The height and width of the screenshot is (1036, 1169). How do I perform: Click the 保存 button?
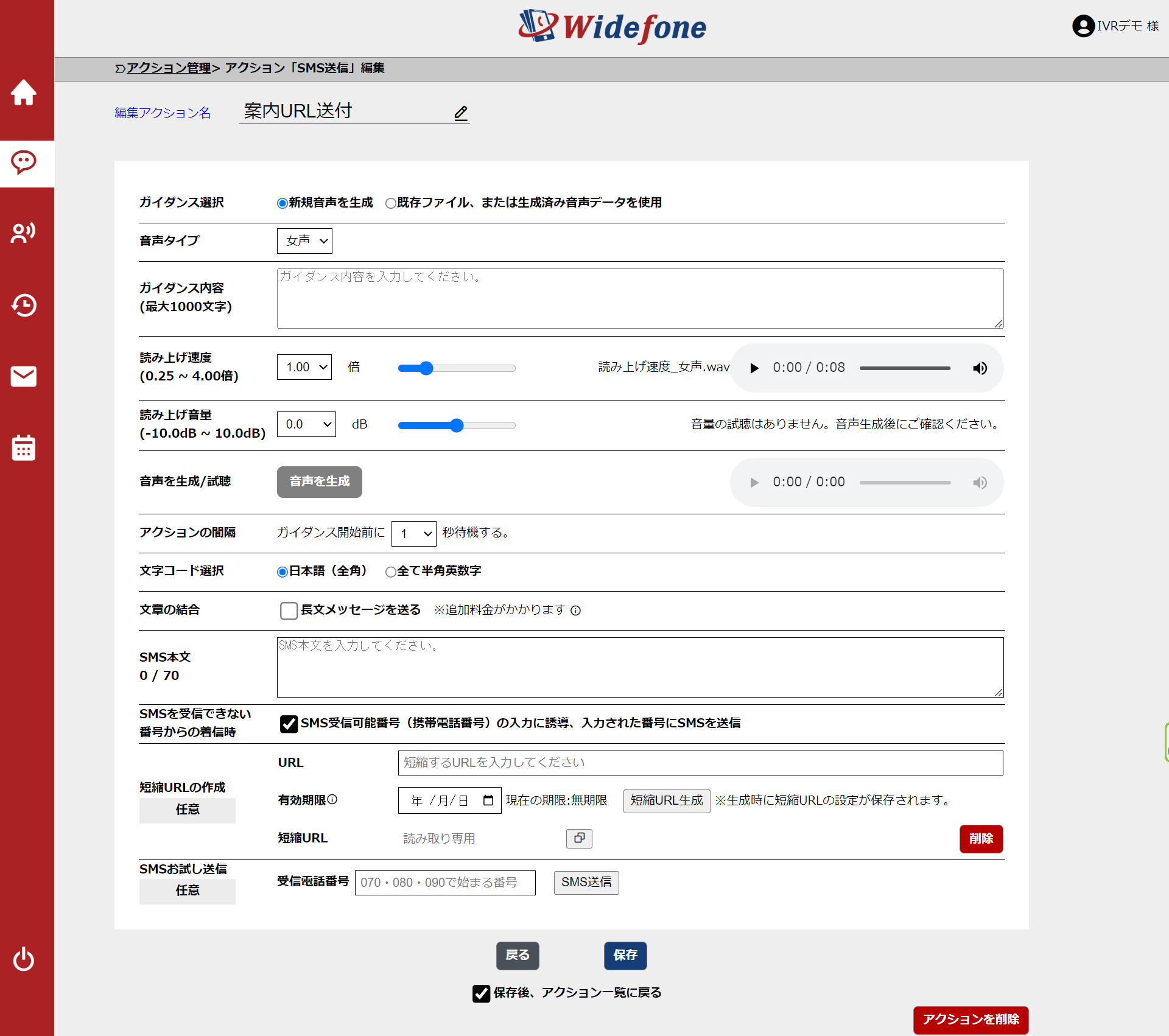click(x=625, y=956)
